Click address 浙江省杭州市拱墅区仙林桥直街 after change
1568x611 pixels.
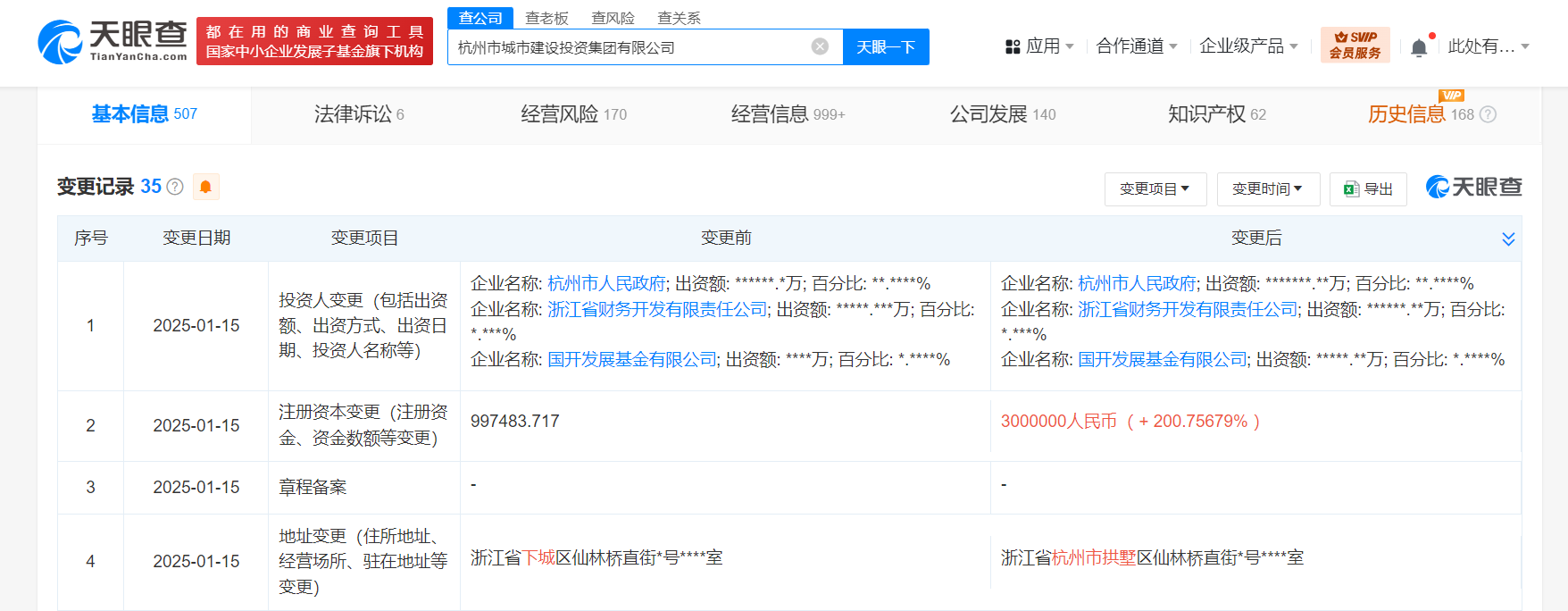click(x=1152, y=557)
